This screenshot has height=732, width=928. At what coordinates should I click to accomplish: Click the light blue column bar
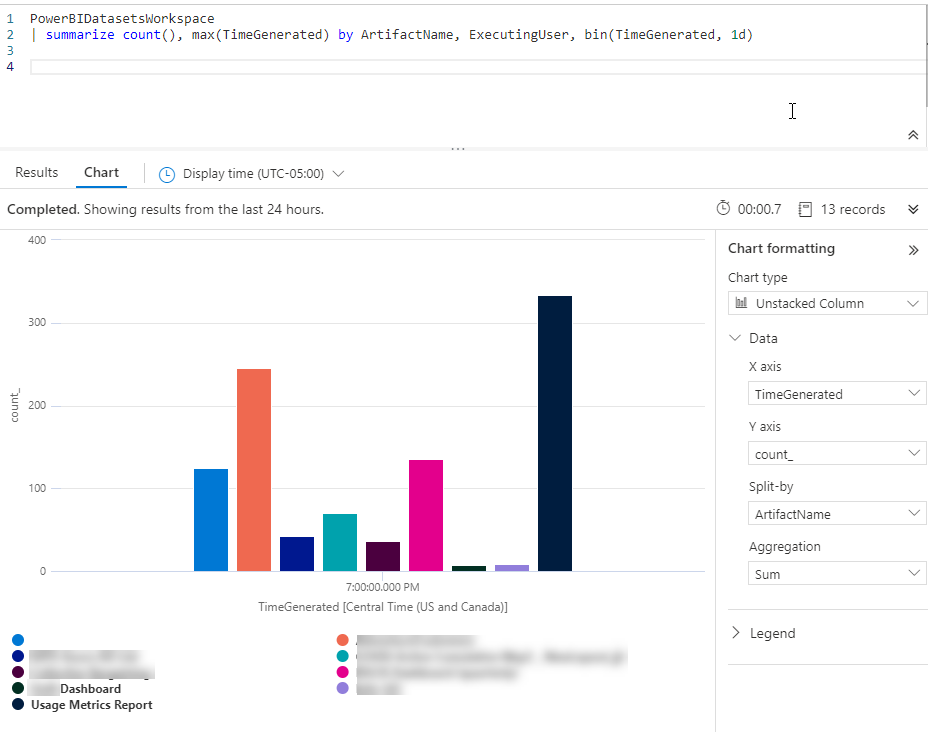point(211,520)
